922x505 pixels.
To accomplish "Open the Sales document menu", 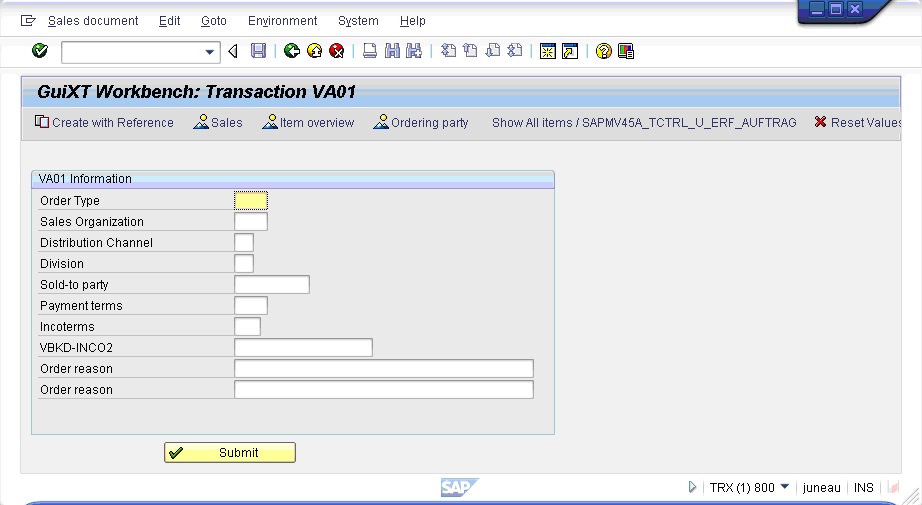I will pos(93,21).
